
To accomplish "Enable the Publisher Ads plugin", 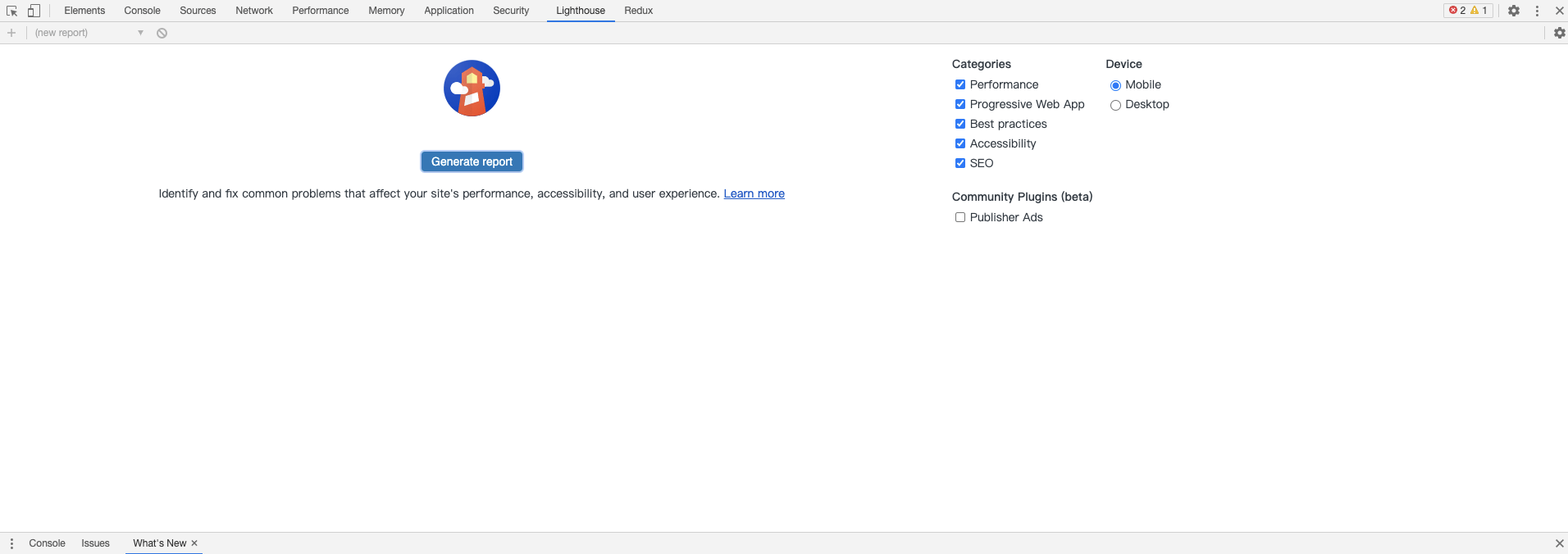I will 960,217.
